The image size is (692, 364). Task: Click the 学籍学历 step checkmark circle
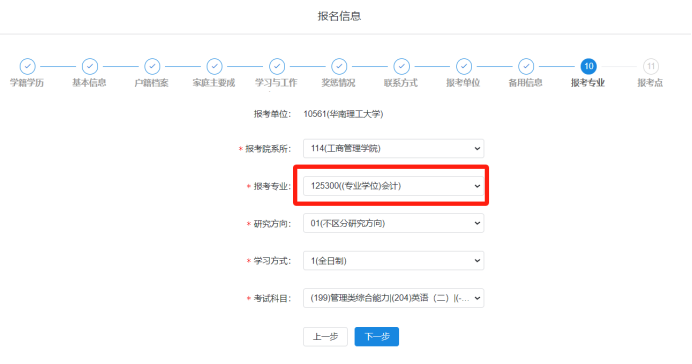tap(27, 67)
